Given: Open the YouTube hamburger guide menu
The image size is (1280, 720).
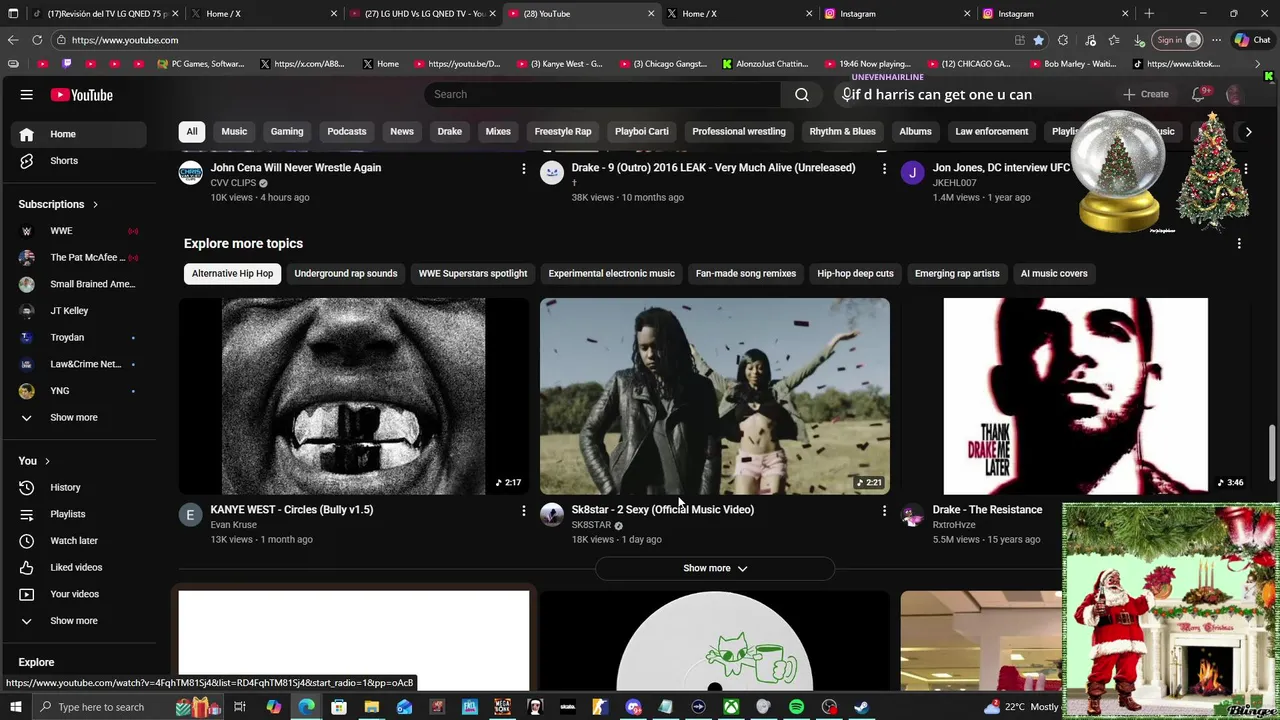Looking at the screenshot, I should point(27,95).
